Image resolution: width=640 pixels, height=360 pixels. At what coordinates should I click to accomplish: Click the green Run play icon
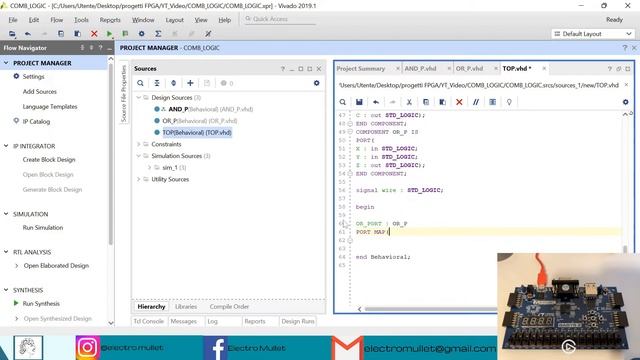[109, 34]
